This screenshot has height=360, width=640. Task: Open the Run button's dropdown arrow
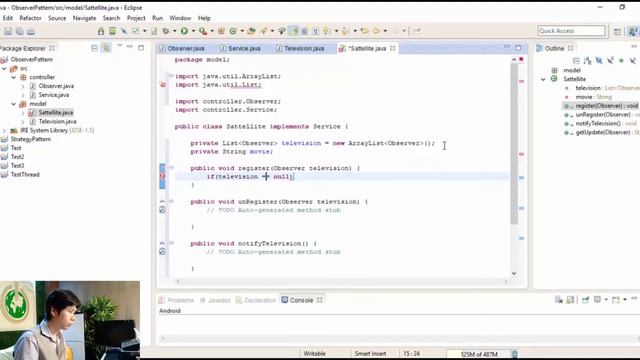click(x=193, y=31)
